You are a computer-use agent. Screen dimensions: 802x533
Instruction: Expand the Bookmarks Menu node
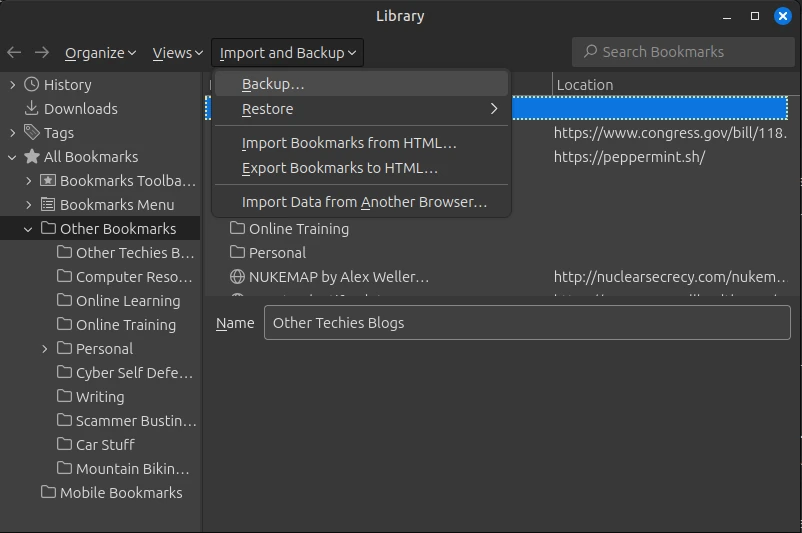pyautogui.click(x=29, y=205)
